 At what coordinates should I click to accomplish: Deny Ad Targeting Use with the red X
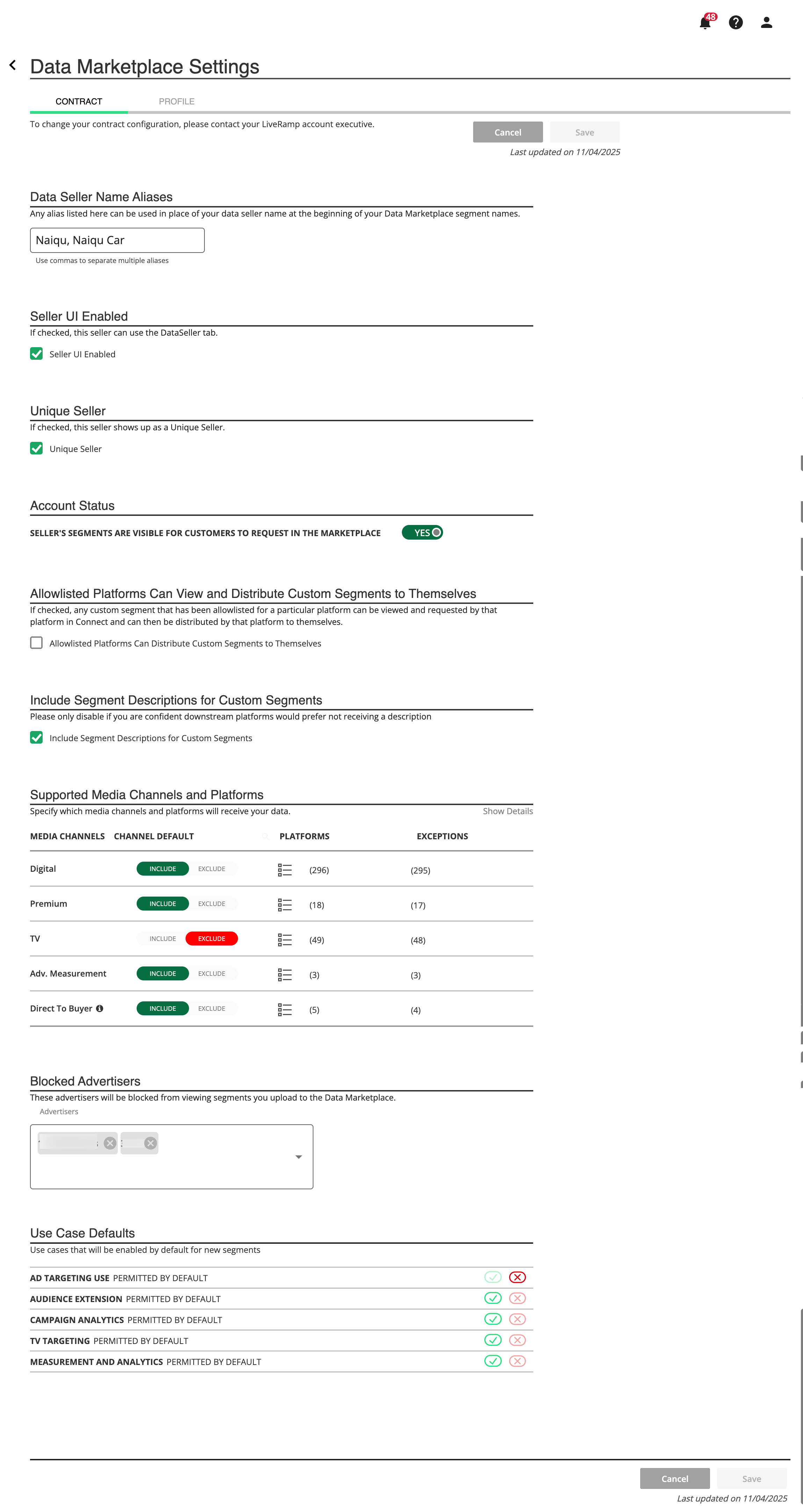click(x=517, y=1277)
